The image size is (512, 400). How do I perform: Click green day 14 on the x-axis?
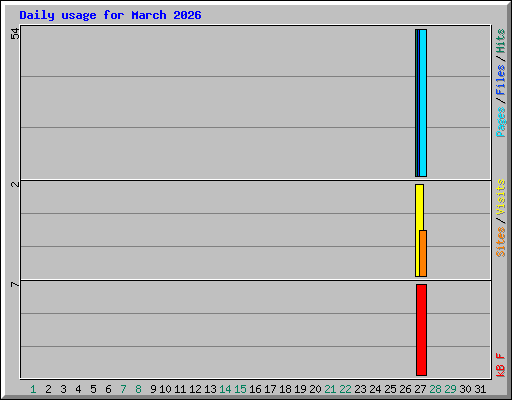(225, 389)
